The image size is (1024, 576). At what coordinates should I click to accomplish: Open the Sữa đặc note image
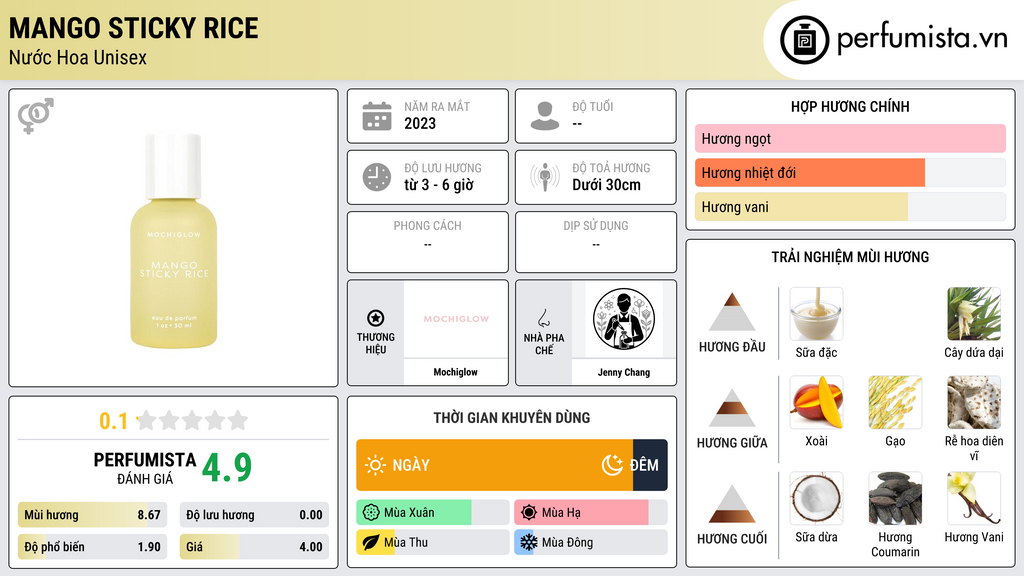[816, 314]
